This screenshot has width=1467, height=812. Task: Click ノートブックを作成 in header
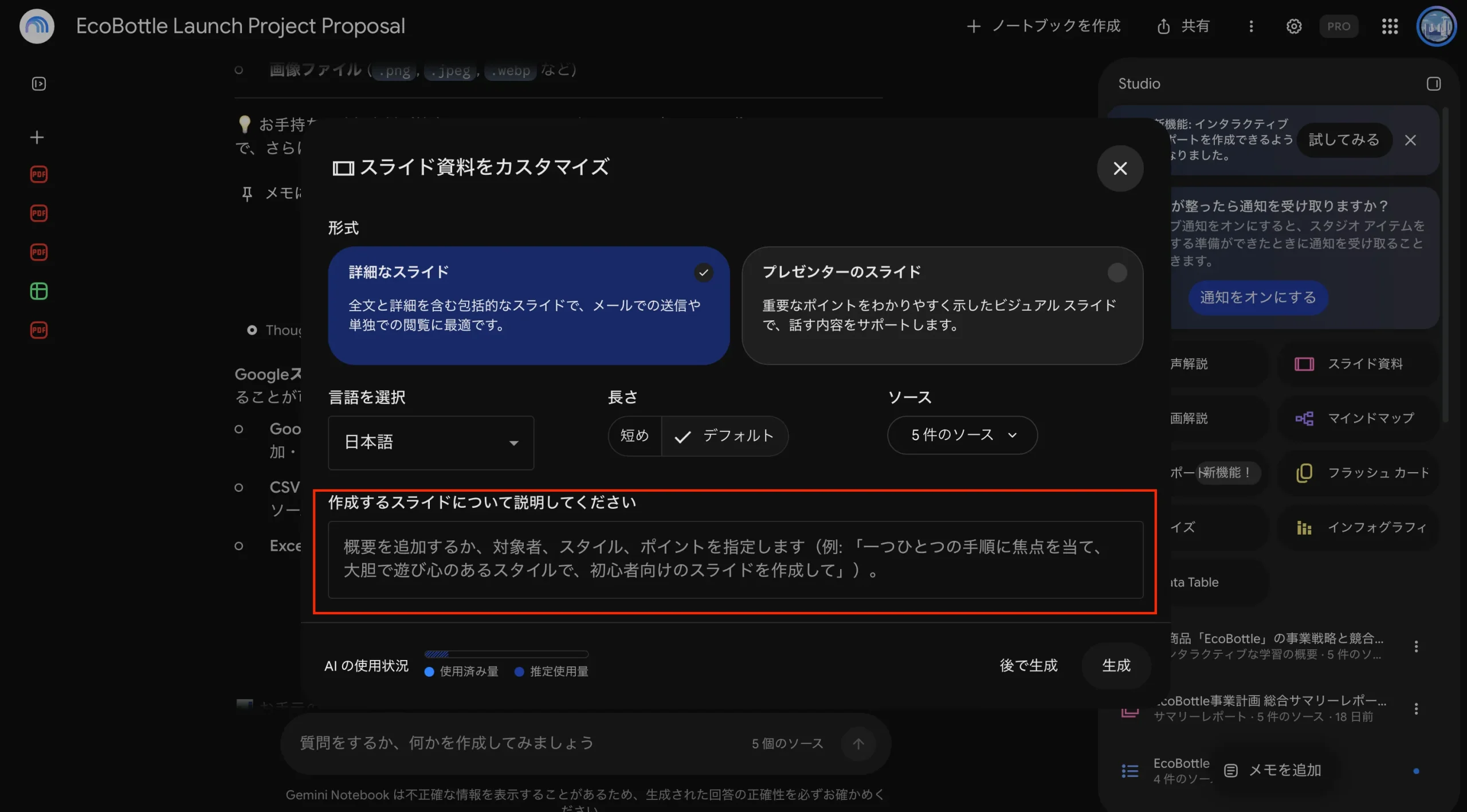pos(1043,26)
